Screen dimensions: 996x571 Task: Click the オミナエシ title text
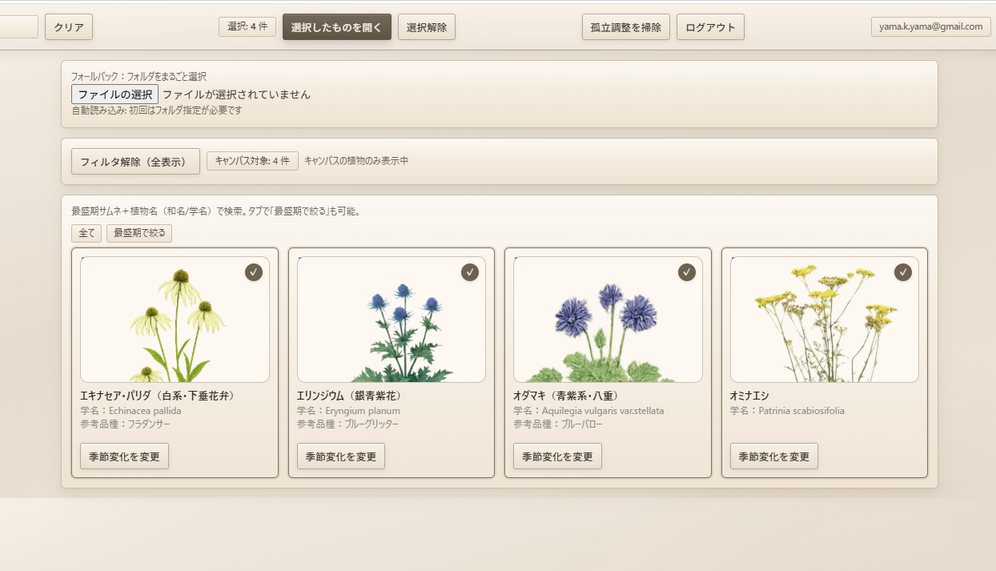click(749, 396)
